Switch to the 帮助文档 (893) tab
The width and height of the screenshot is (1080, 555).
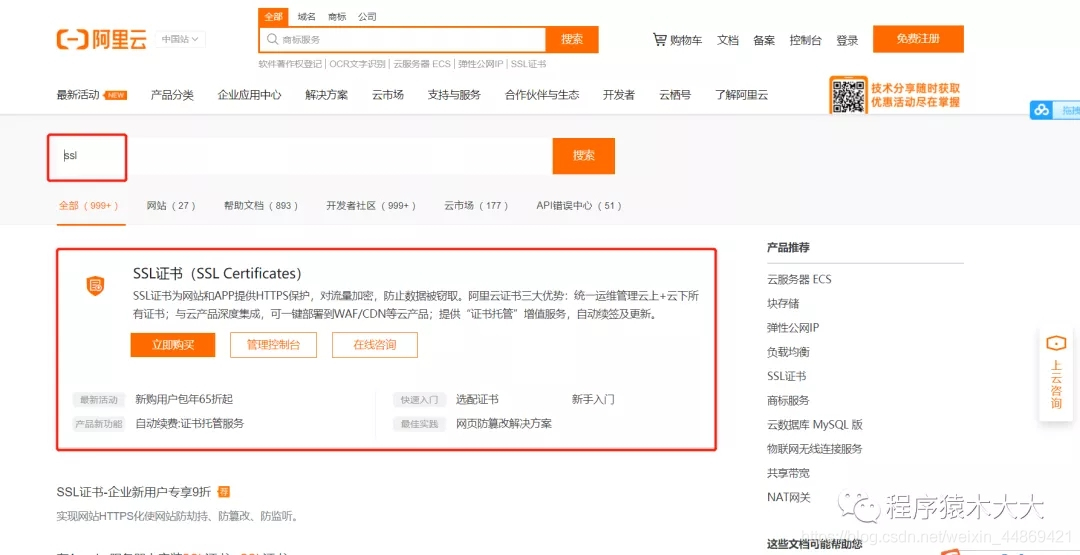(x=262, y=205)
